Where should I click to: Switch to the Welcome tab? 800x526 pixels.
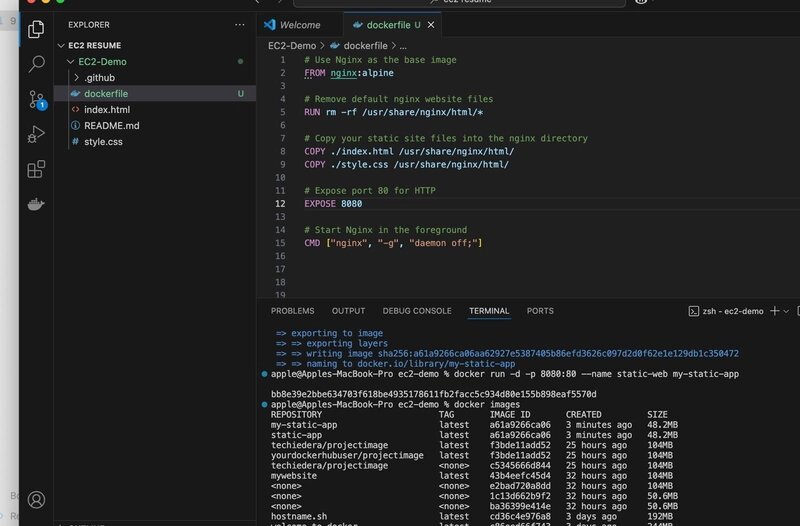click(300, 25)
